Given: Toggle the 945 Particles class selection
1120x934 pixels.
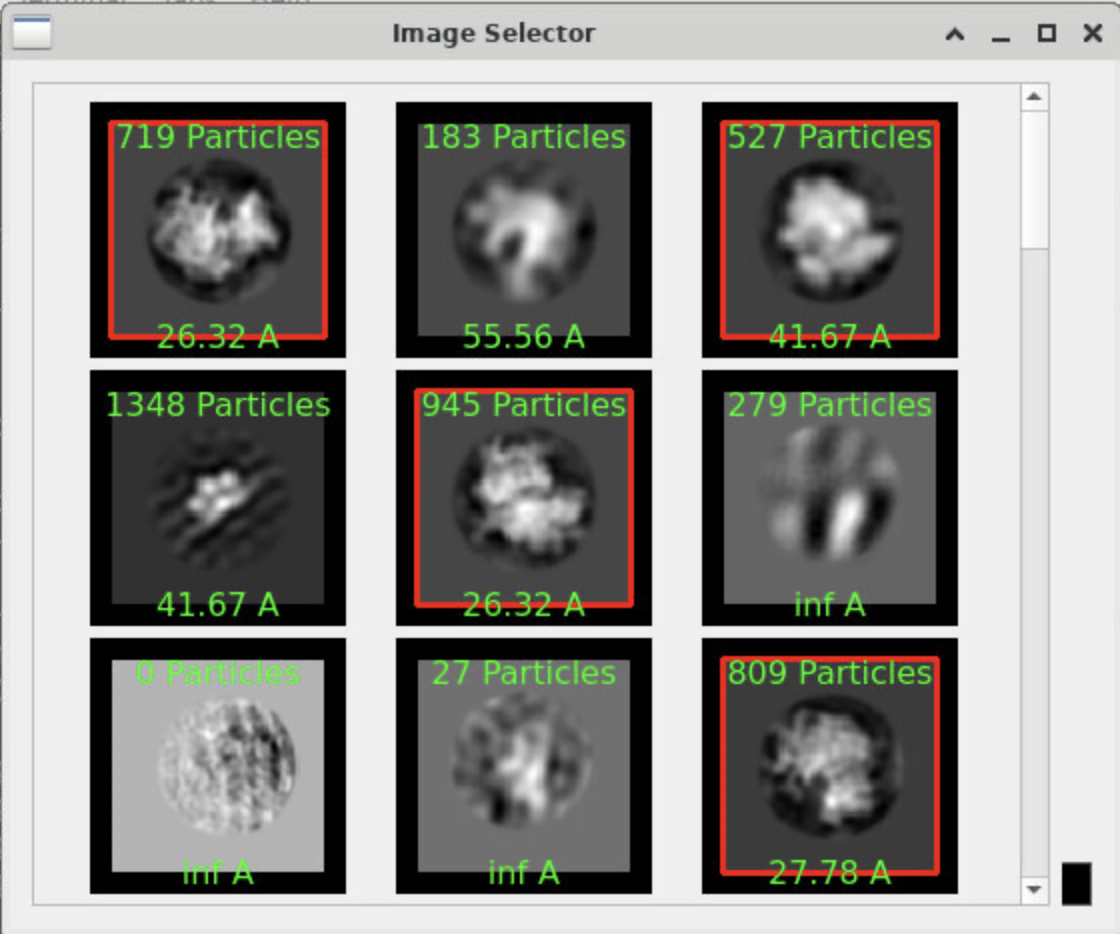Looking at the screenshot, I should tap(524, 498).
